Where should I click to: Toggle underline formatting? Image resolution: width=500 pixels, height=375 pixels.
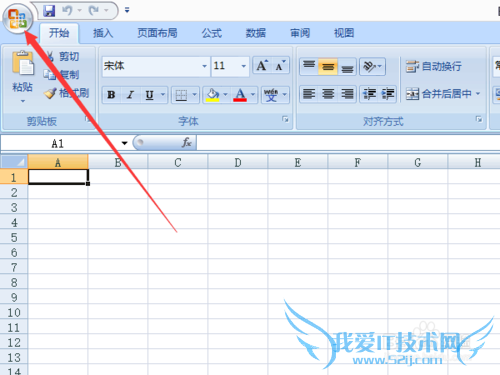150,95
